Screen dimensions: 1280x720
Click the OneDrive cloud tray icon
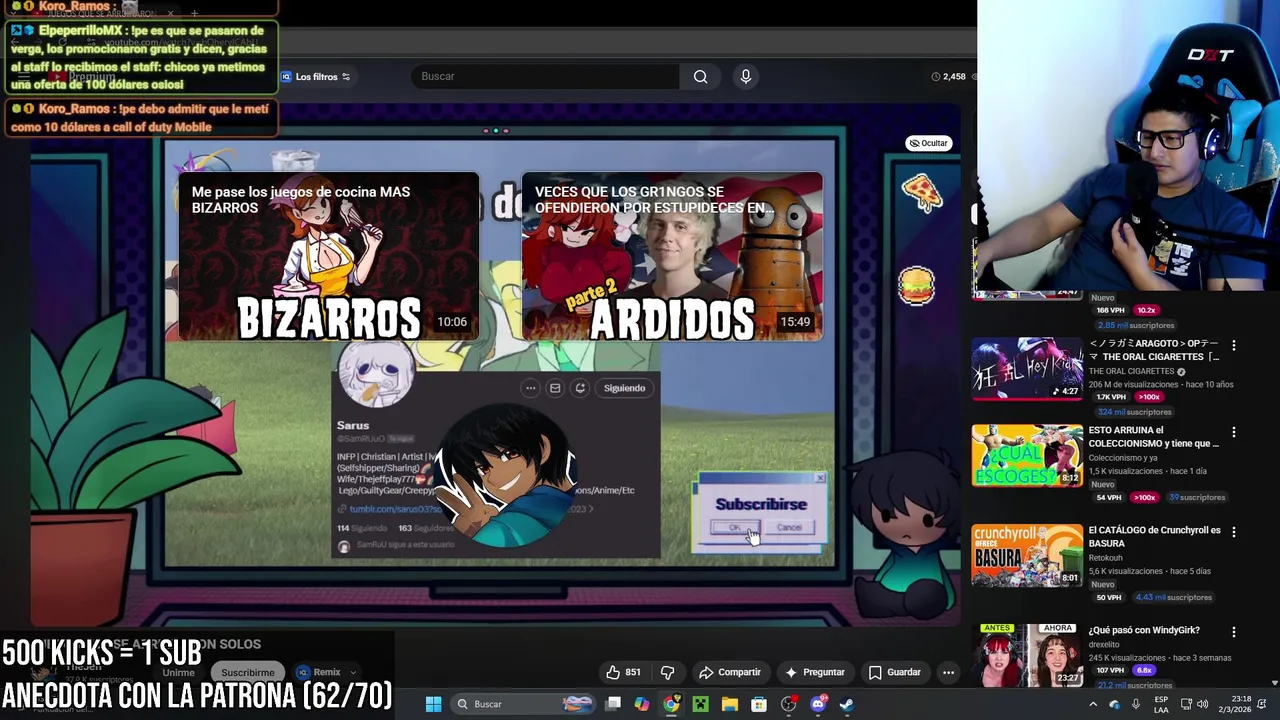[x=1114, y=704]
